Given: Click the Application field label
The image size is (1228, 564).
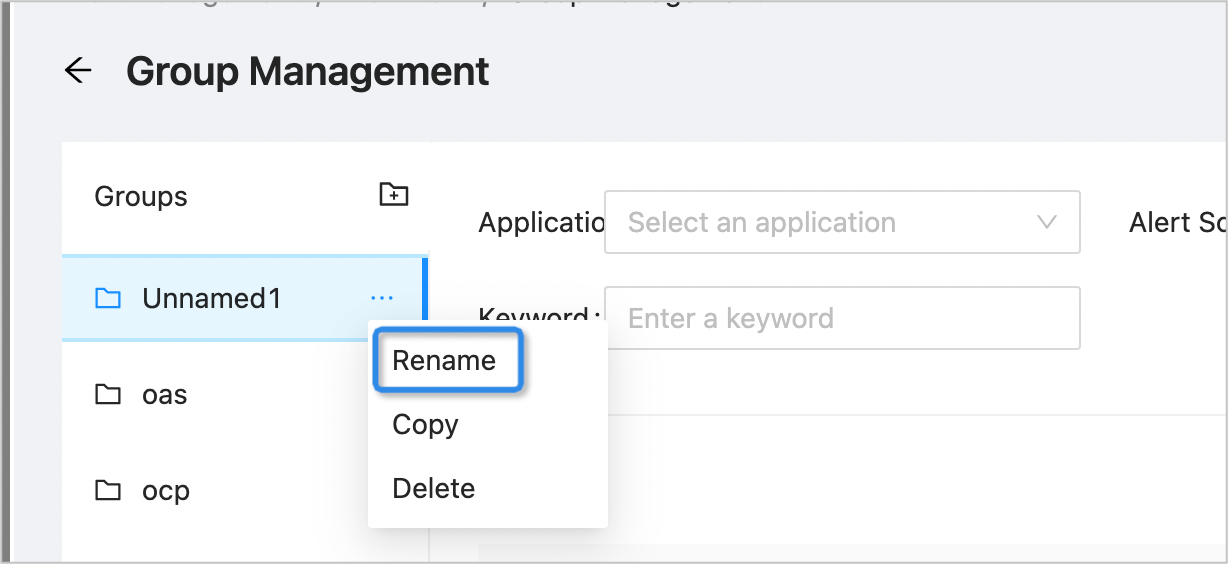Looking at the screenshot, I should point(540,223).
